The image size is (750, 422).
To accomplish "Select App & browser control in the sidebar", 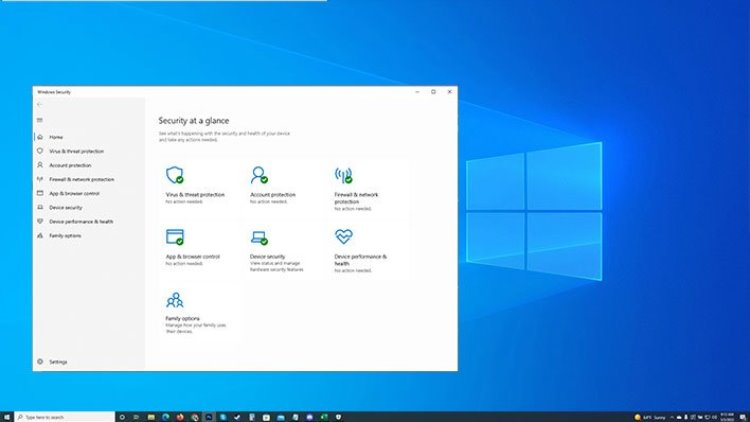I will pos(89,193).
